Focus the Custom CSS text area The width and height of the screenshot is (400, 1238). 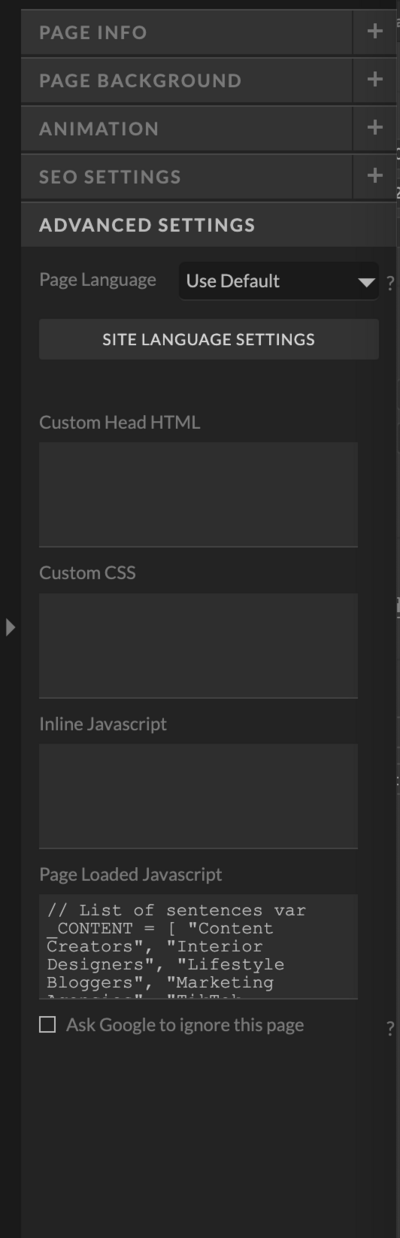pyautogui.click(x=198, y=645)
